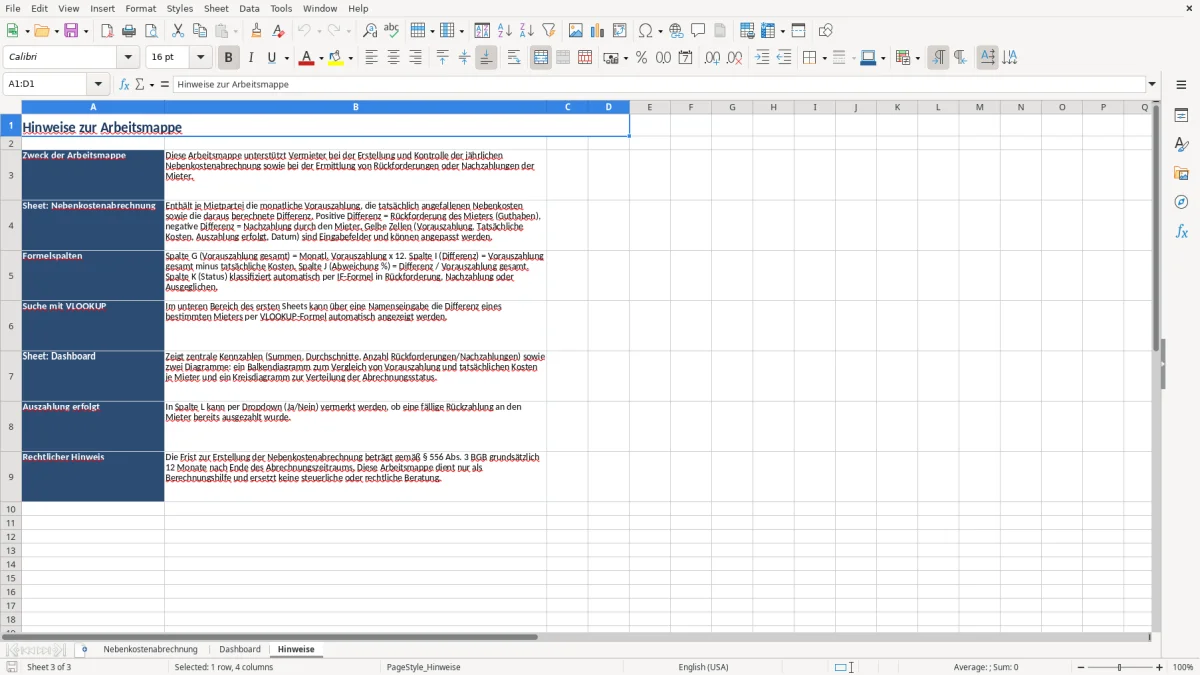Open the Font Color dropdown arrow

320,58
